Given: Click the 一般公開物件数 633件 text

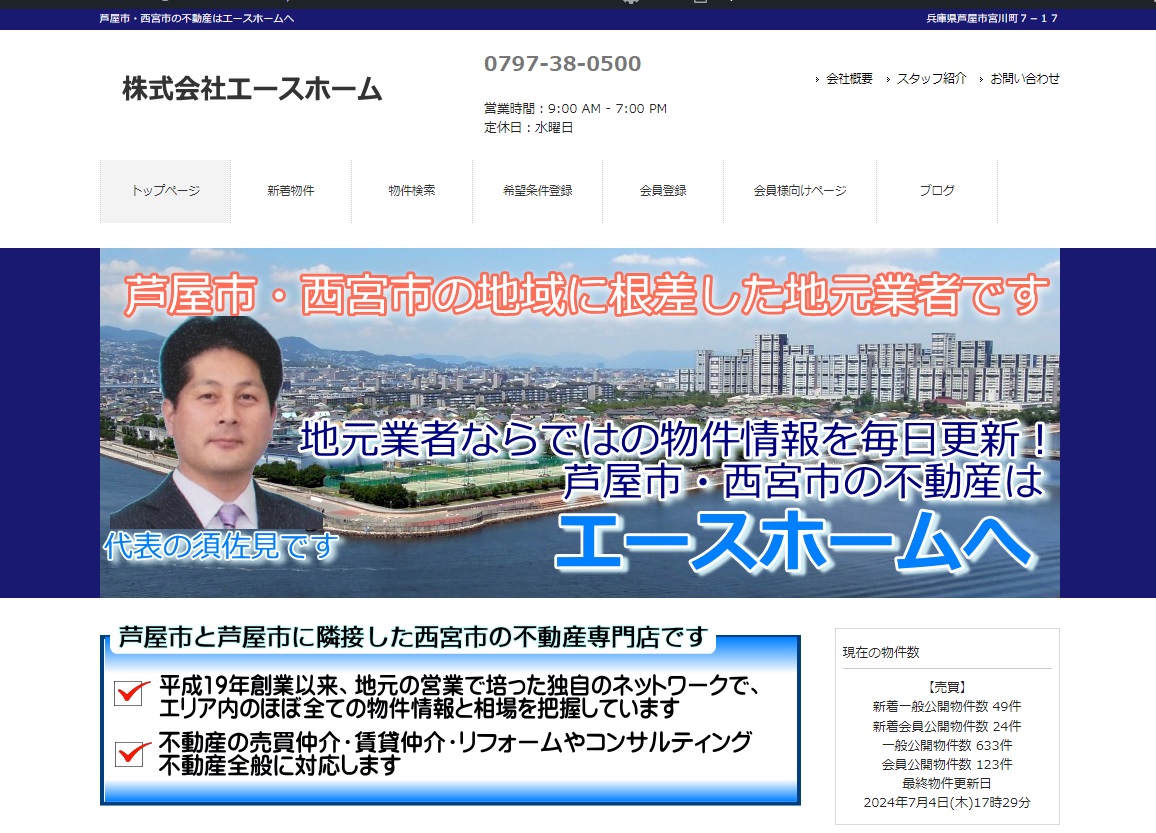Looking at the screenshot, I should point(947,745).
